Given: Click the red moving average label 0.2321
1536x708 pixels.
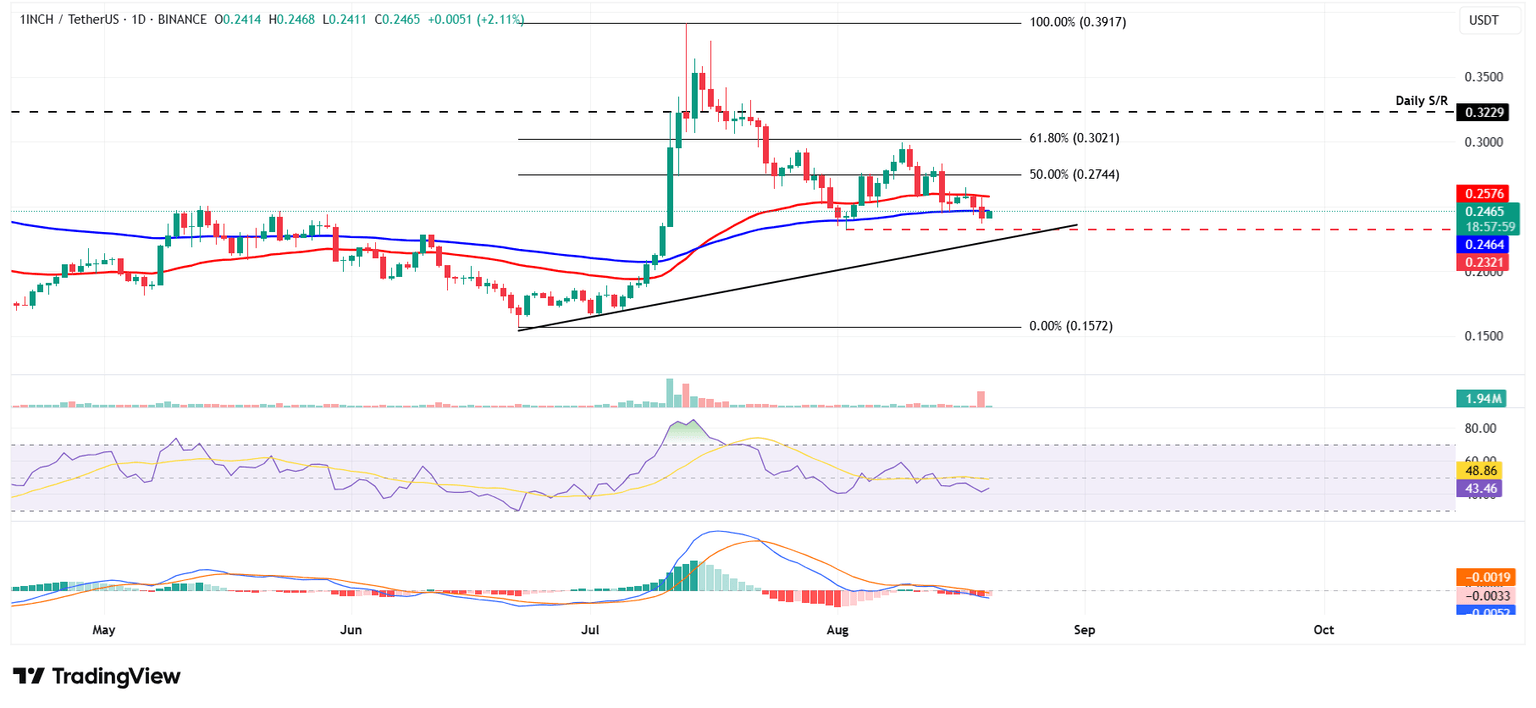Looking at the screenshot, I should [1486, 263].
